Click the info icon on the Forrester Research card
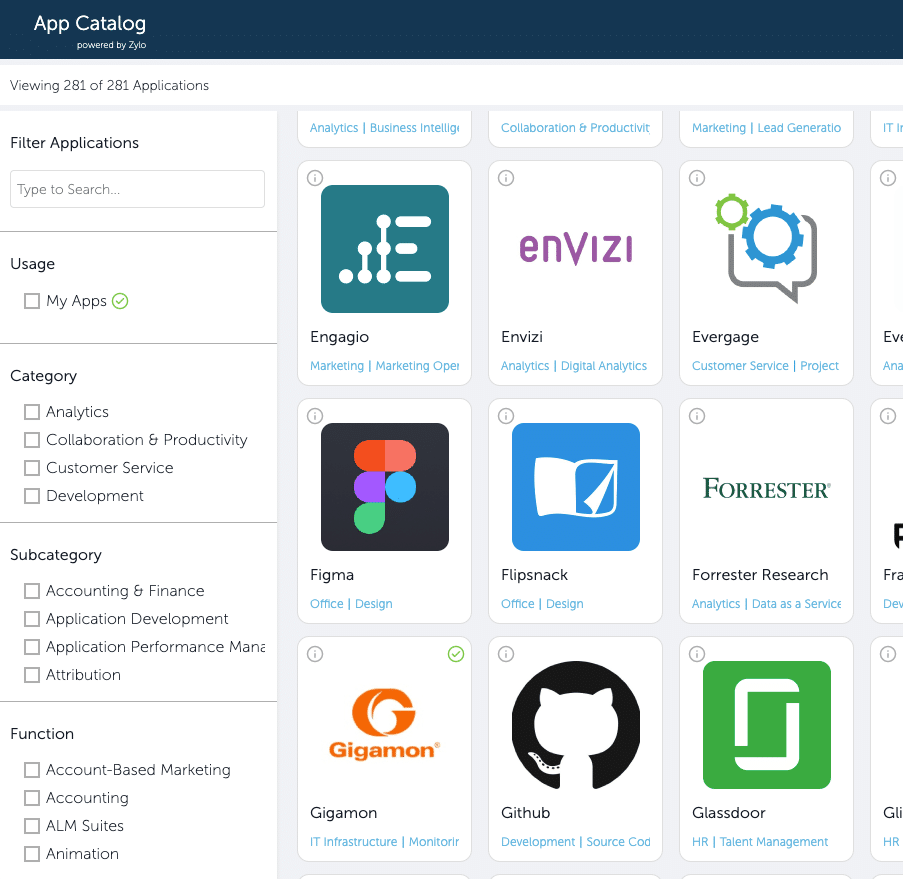This screenshot has width=903, height=879. point(697,416)
